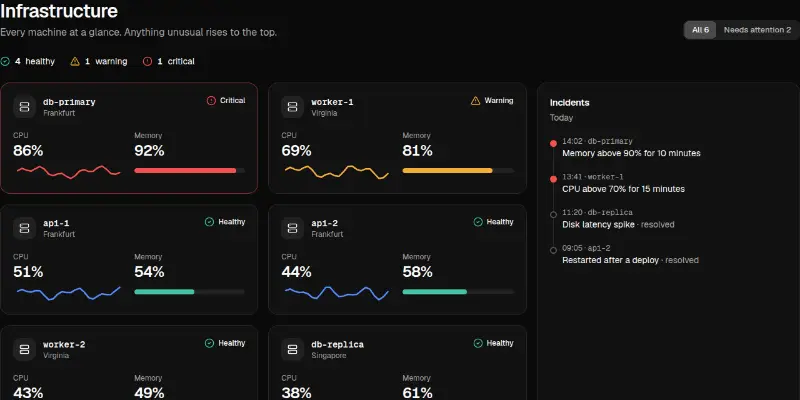This screenshot has height=400, width=800.
Task: Click 'CPU above 70% for 15 minutes' incident
Action: click(623, 189)
